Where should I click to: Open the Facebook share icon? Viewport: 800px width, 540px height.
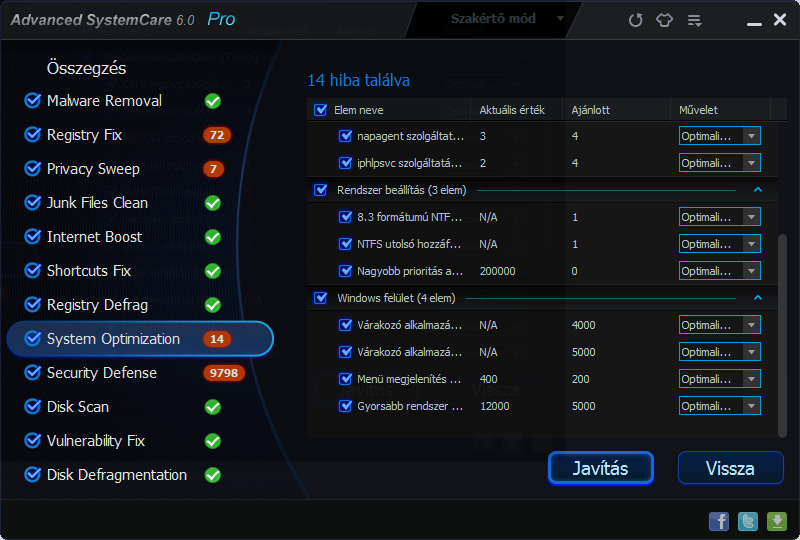pyautogui.click(x=719, y=521)
